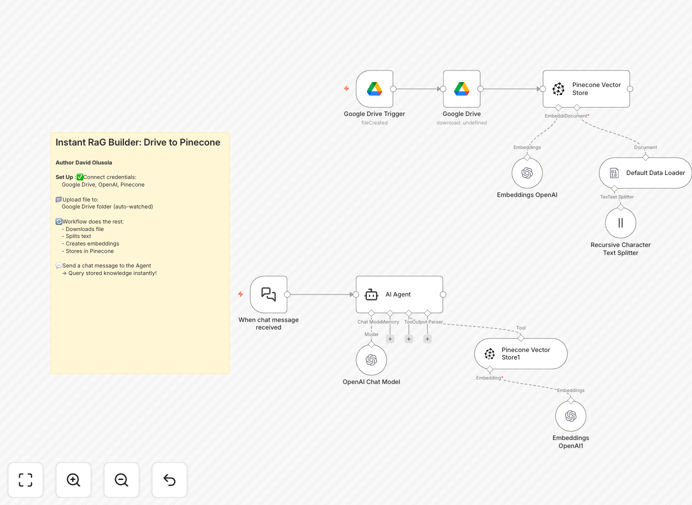Screen dimensions: 692x505
Task: Select the Instant RaG Builder sticky note title
Action: (x=138, y=143)
